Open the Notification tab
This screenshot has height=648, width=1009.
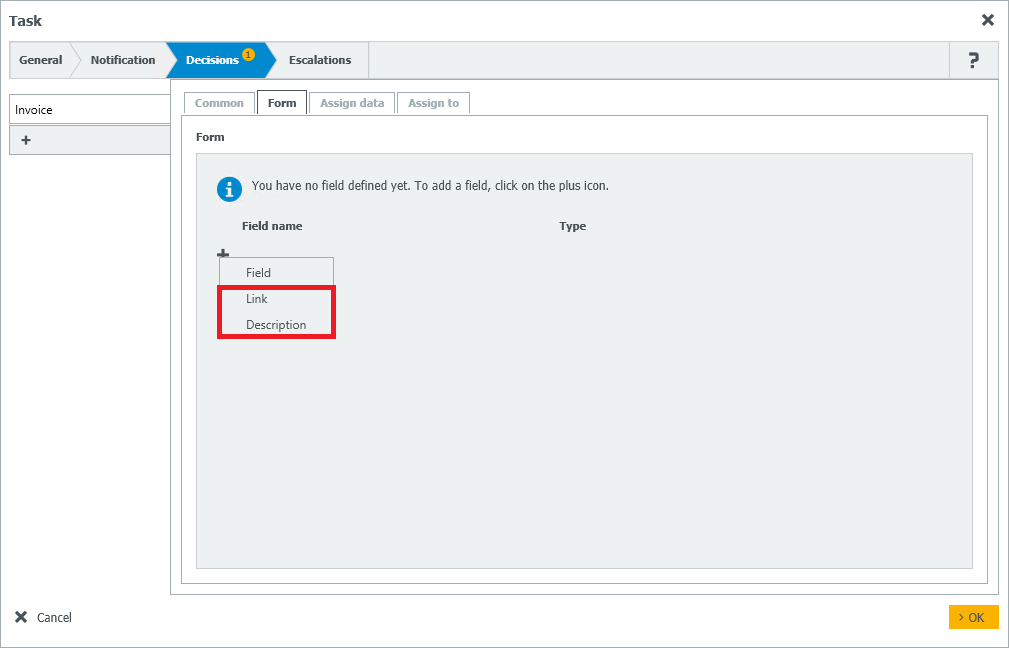[121, 60]
